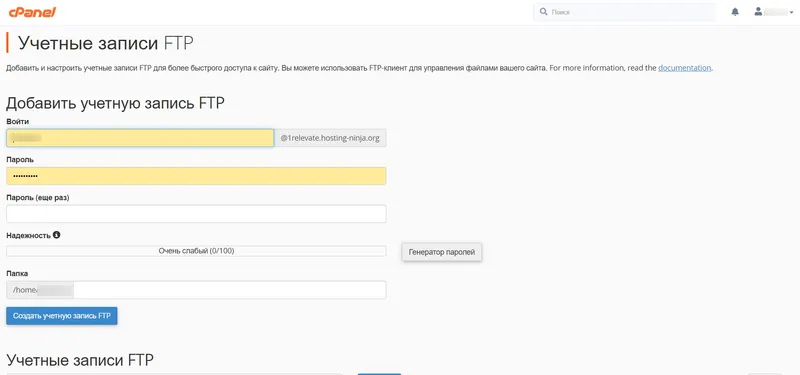Click the Папка directory input field
The height and width of the screenshot is (375, 800).
[230, 290]
